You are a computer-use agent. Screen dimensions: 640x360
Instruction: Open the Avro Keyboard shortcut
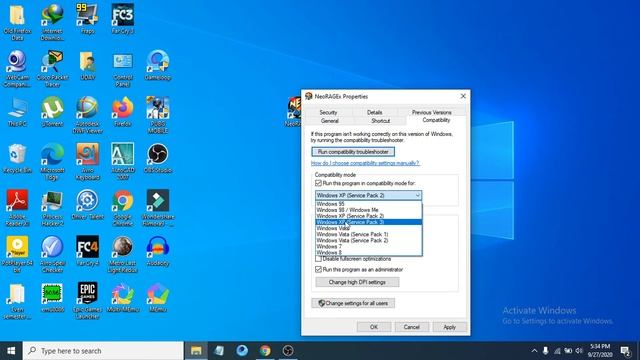pos(87,162)
